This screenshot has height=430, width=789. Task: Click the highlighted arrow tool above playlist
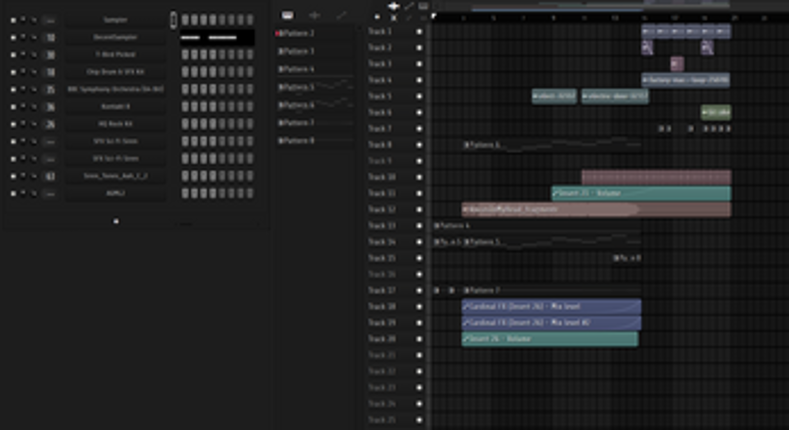point(393,6)
